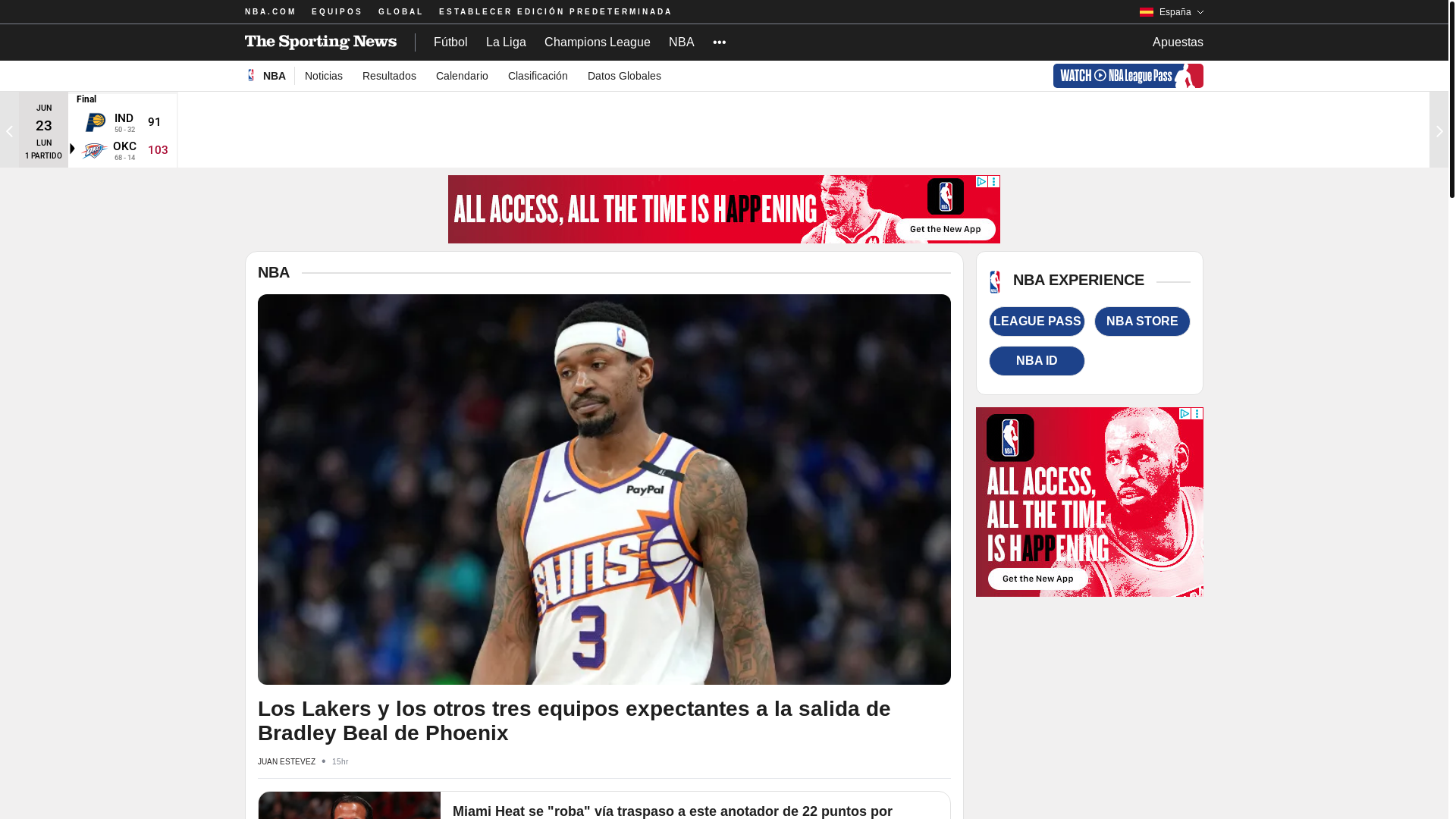This screenshot has height=819, width=1456.
Task: Click Get the New App on sidebar ad
Action: (x=1037, y=579)
